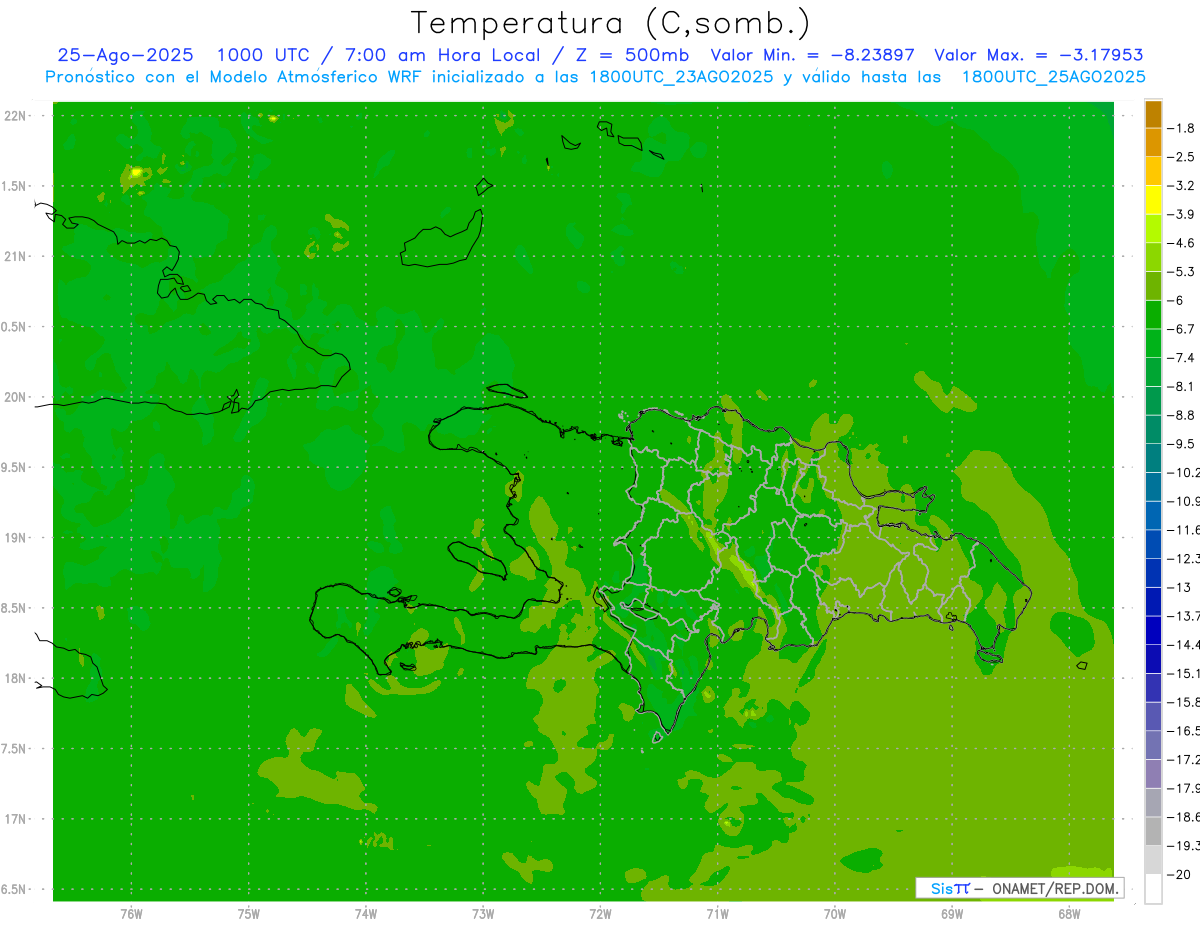Click the "6.5N" latitude label
The width and height of the screenshot is (1200, 927).
pos(15,890)
